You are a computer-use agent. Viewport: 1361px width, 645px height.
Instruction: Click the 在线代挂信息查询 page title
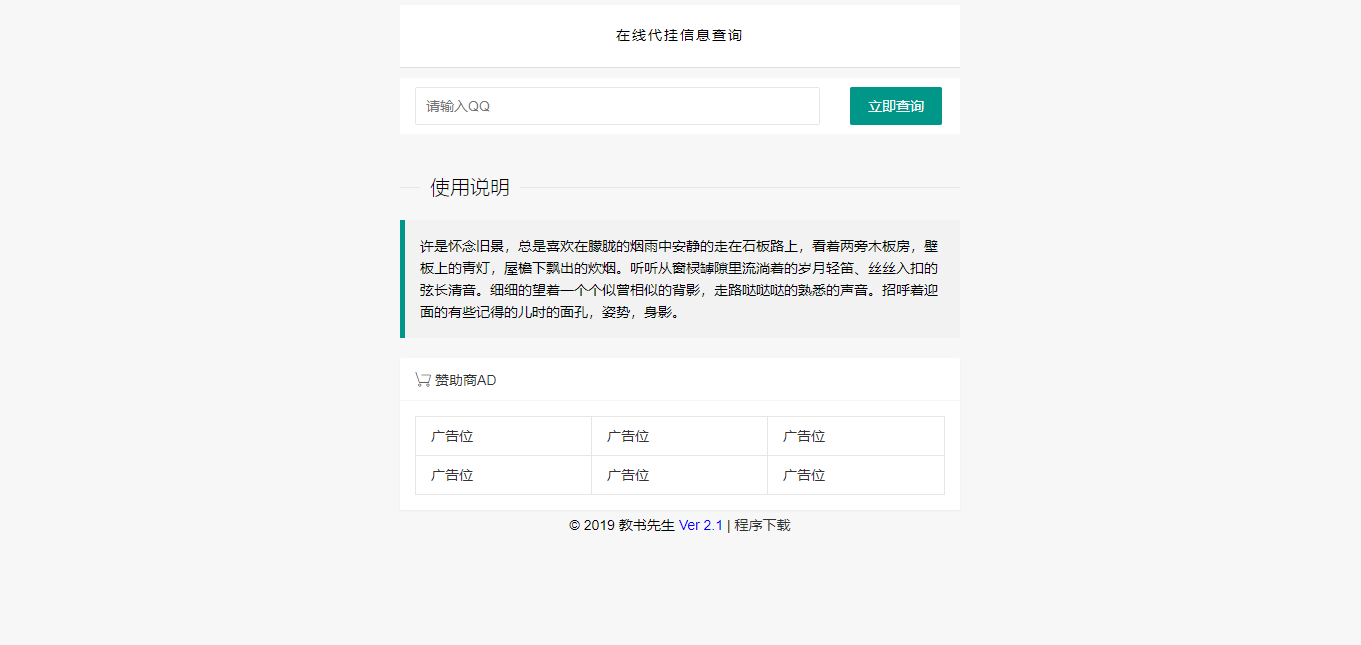679,35
